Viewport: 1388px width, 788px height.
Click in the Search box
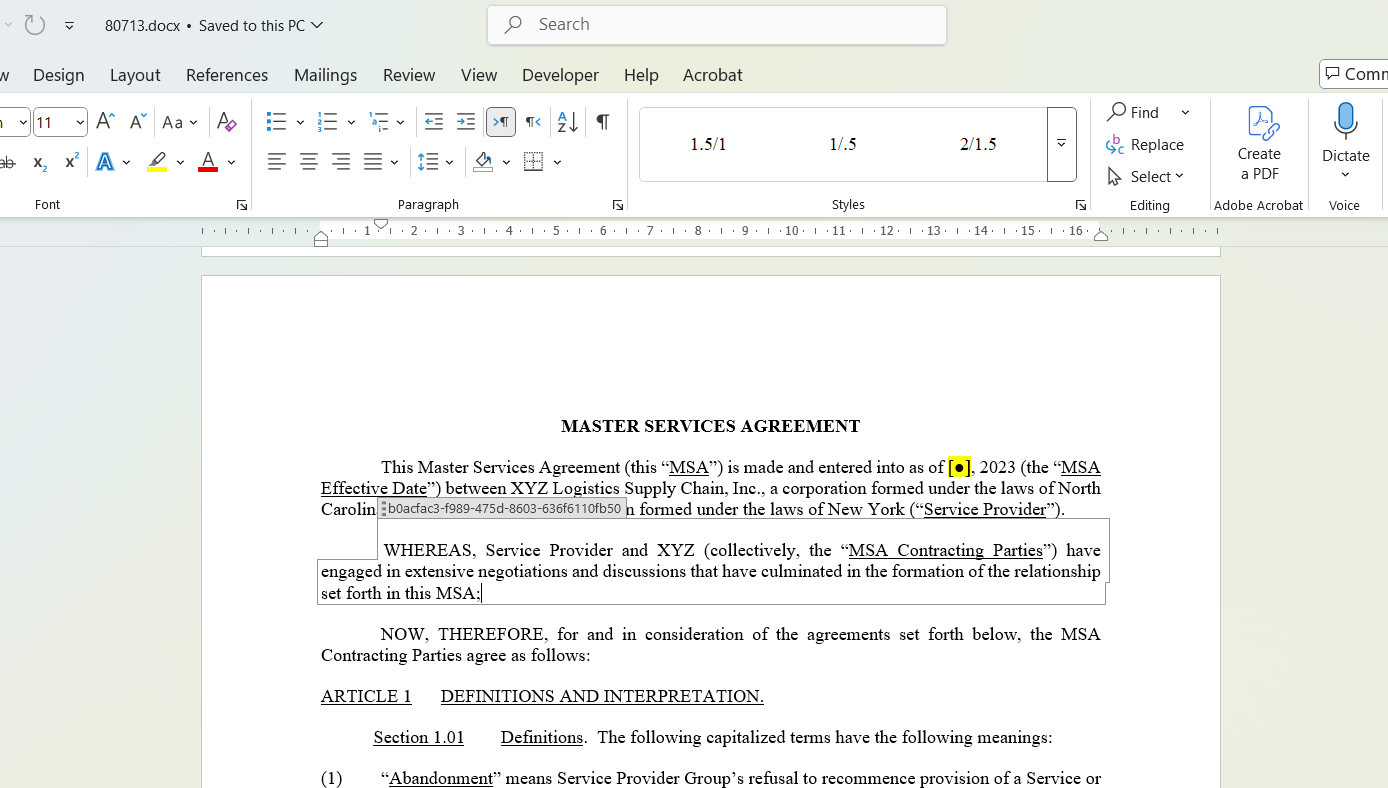tap(717, 25)
